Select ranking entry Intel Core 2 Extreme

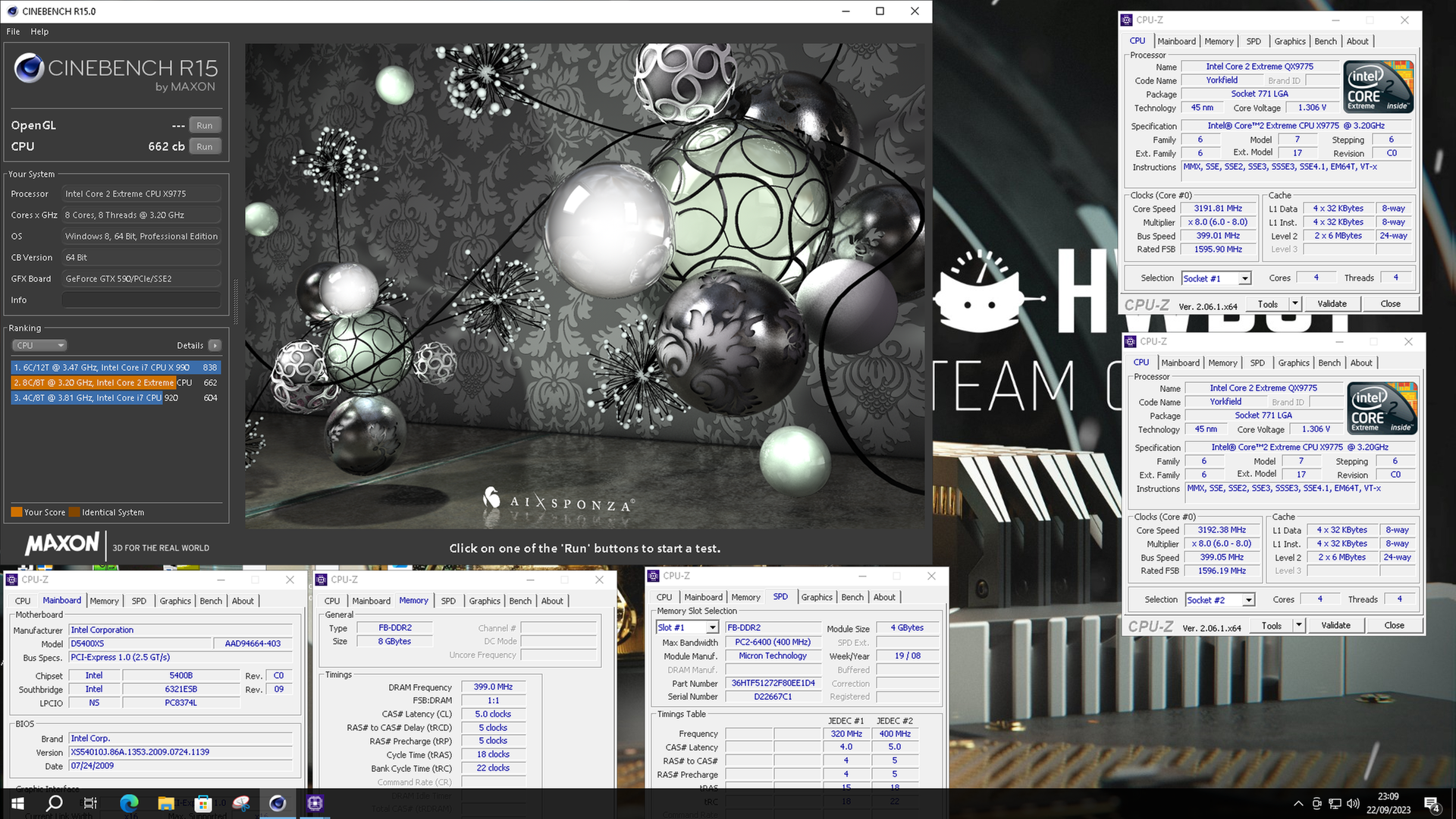coord(116,382)
